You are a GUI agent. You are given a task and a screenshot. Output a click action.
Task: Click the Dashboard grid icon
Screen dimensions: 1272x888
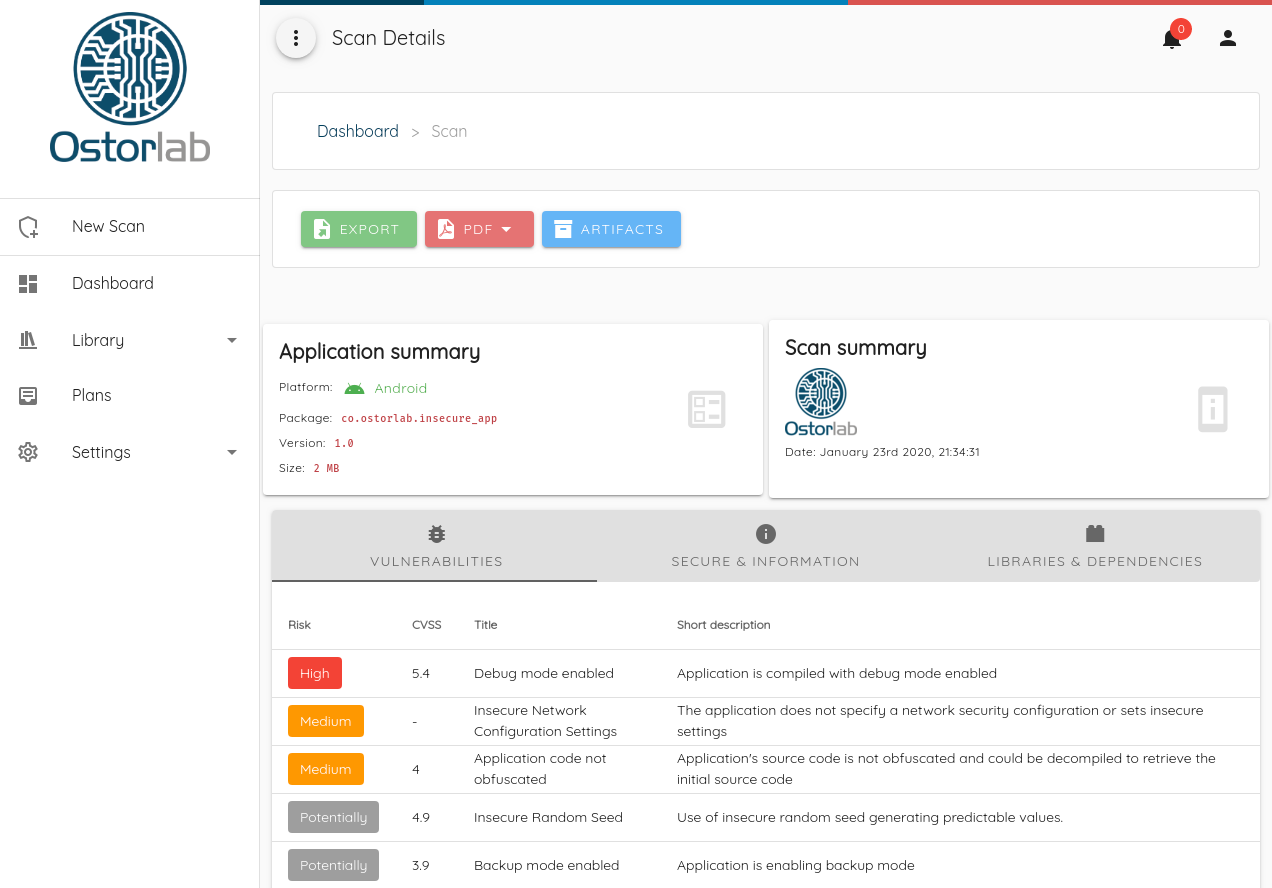click(x=28, y=284)
